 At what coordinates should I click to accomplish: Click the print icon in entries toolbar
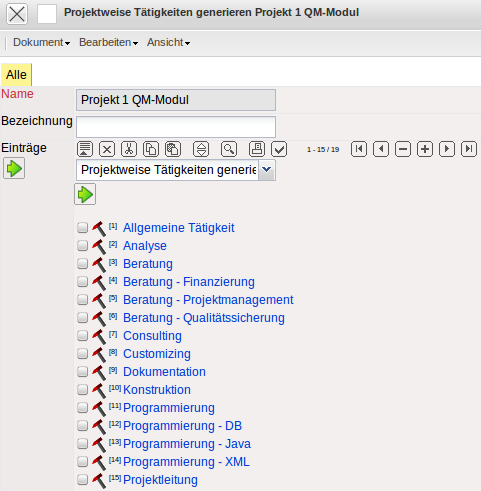pos(257,149)
